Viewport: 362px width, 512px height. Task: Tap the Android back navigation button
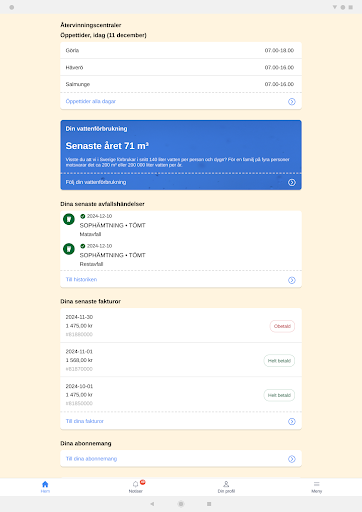152,504
